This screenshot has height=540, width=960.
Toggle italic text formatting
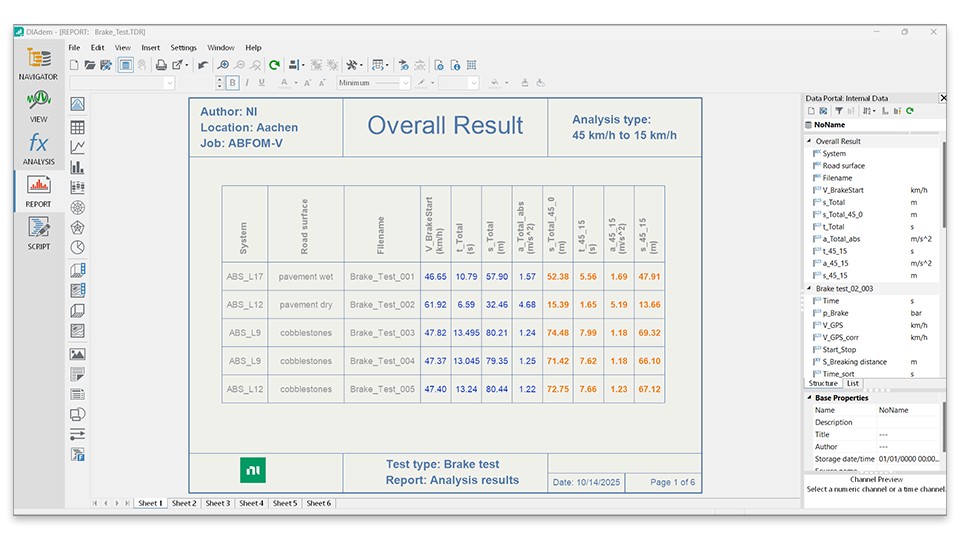click(247, 83)
